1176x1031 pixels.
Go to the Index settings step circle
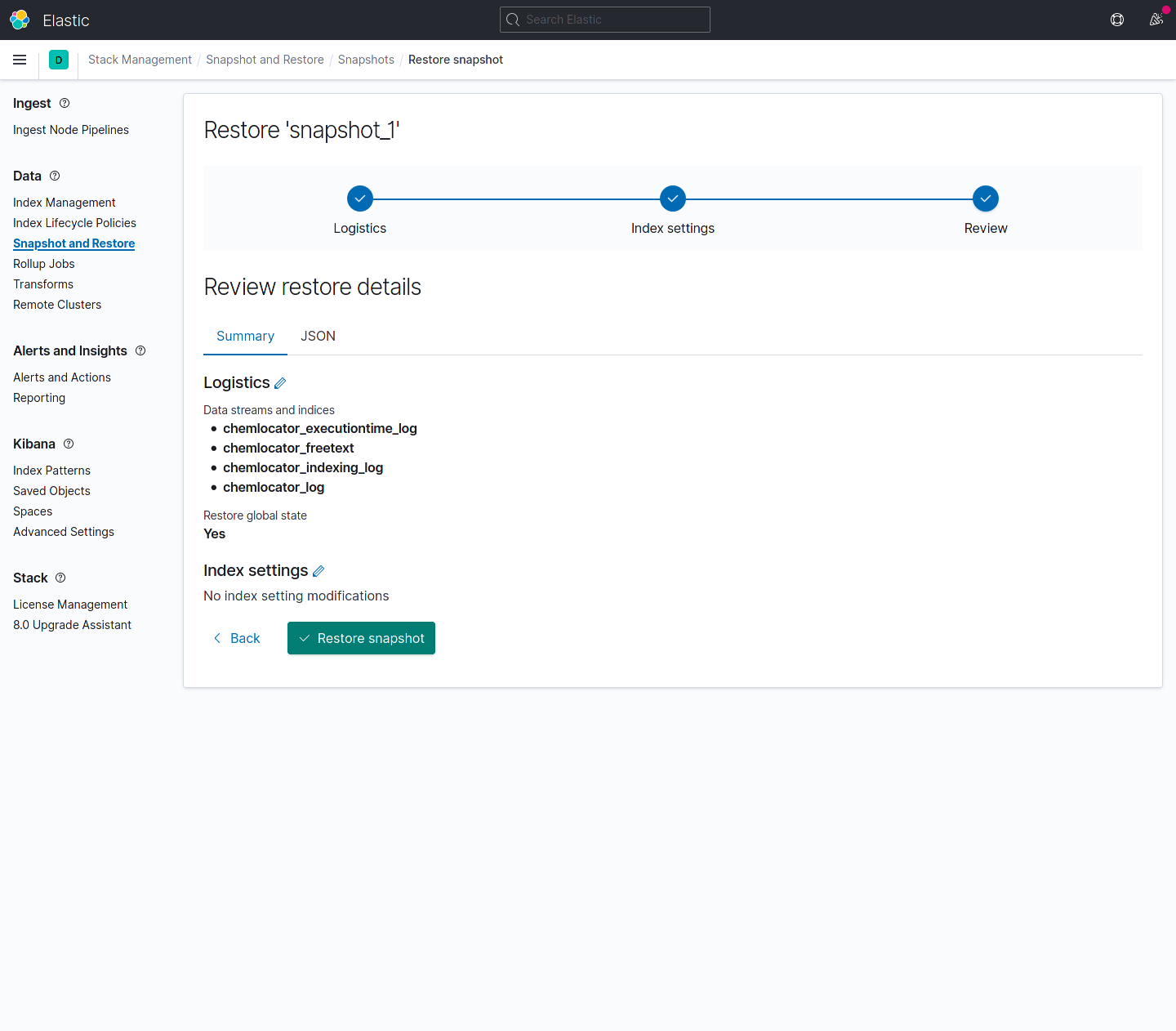[673, 199]
